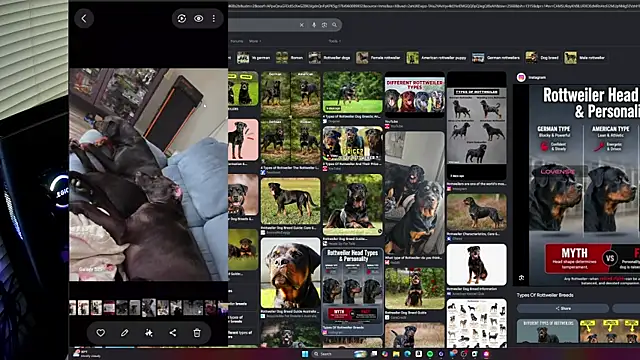Clear the search box with X
The height and width of the screenshot is (360, 640).
click(302, 25)
